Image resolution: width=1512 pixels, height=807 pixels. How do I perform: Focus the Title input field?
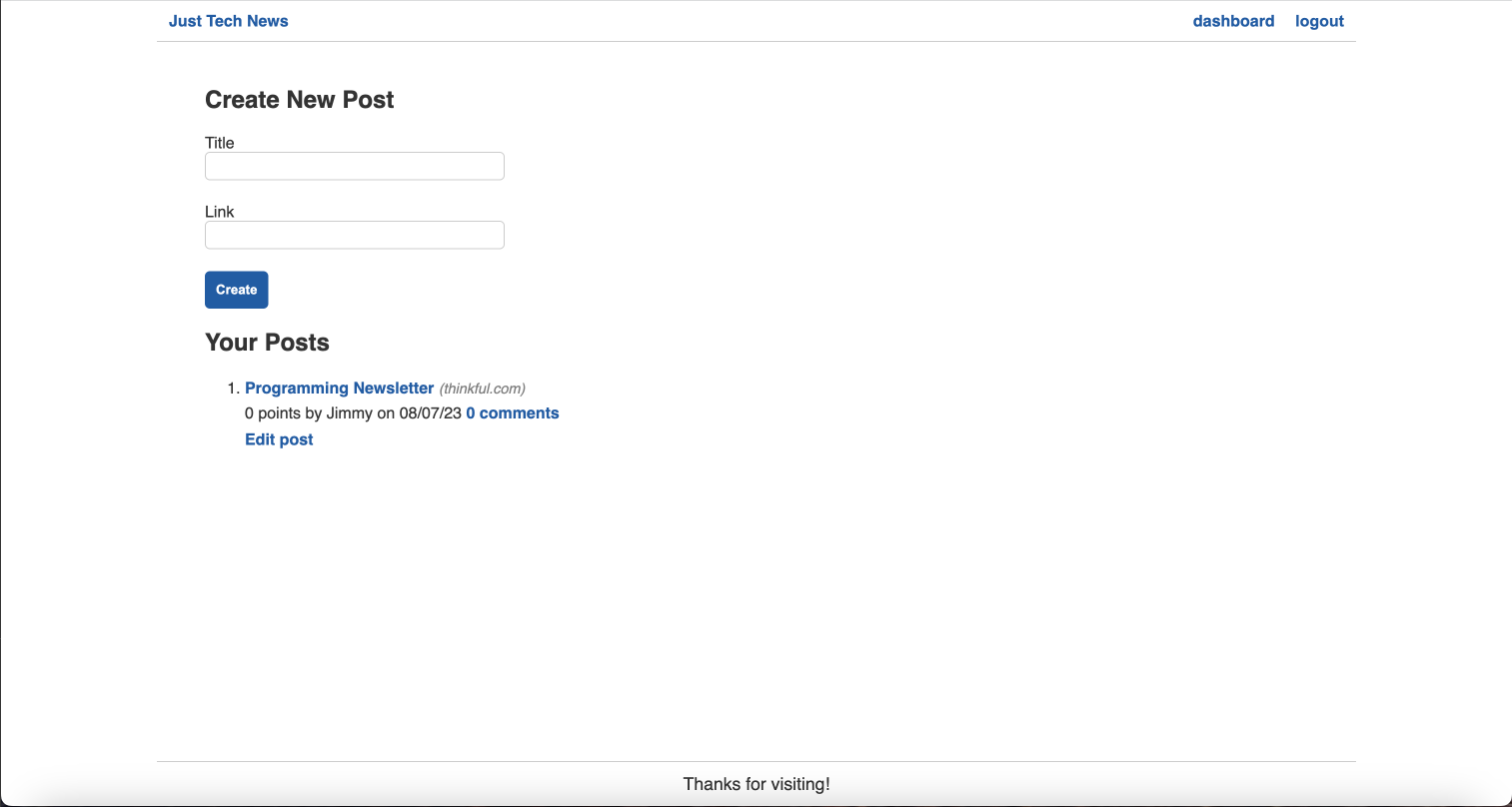click(355, 167)
